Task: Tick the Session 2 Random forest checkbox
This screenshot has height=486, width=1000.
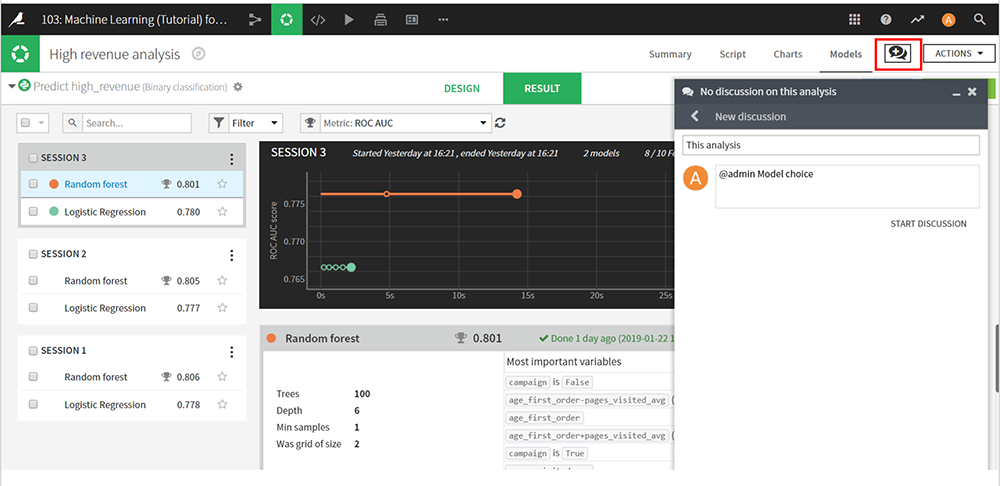Action: 33,281
